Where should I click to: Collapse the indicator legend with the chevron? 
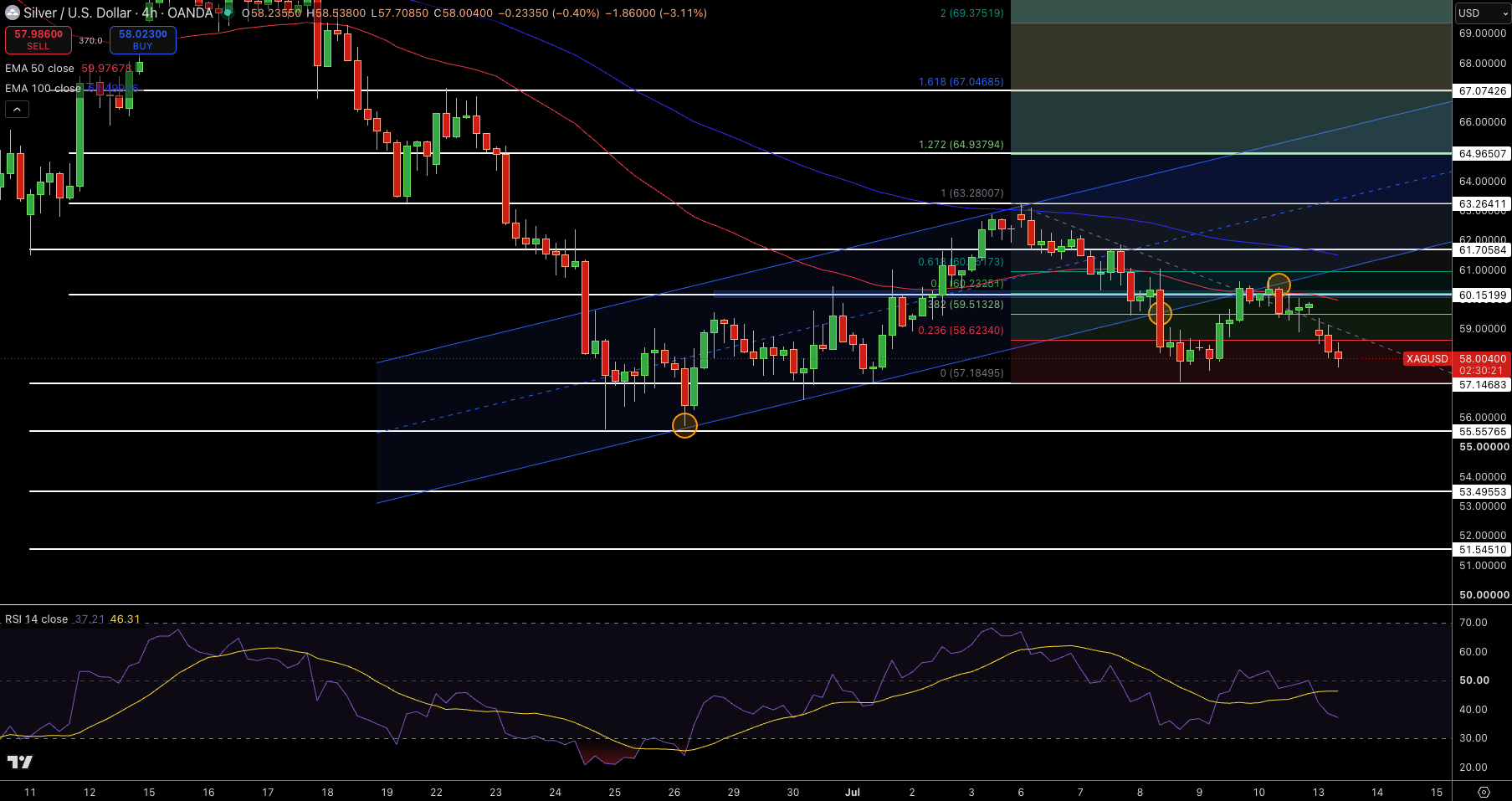(17, 109)
